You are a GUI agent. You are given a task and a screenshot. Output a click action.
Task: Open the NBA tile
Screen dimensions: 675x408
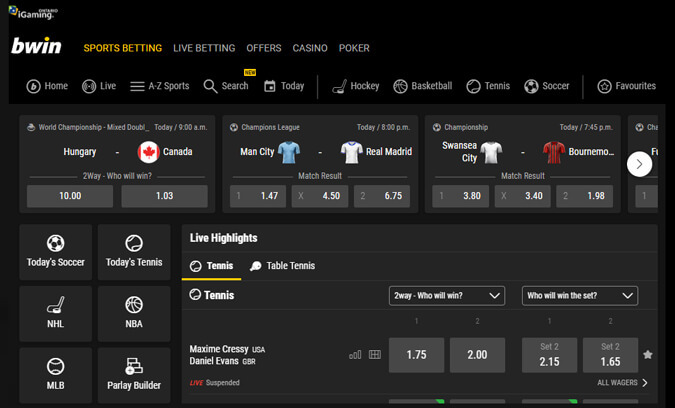[134, 314]
